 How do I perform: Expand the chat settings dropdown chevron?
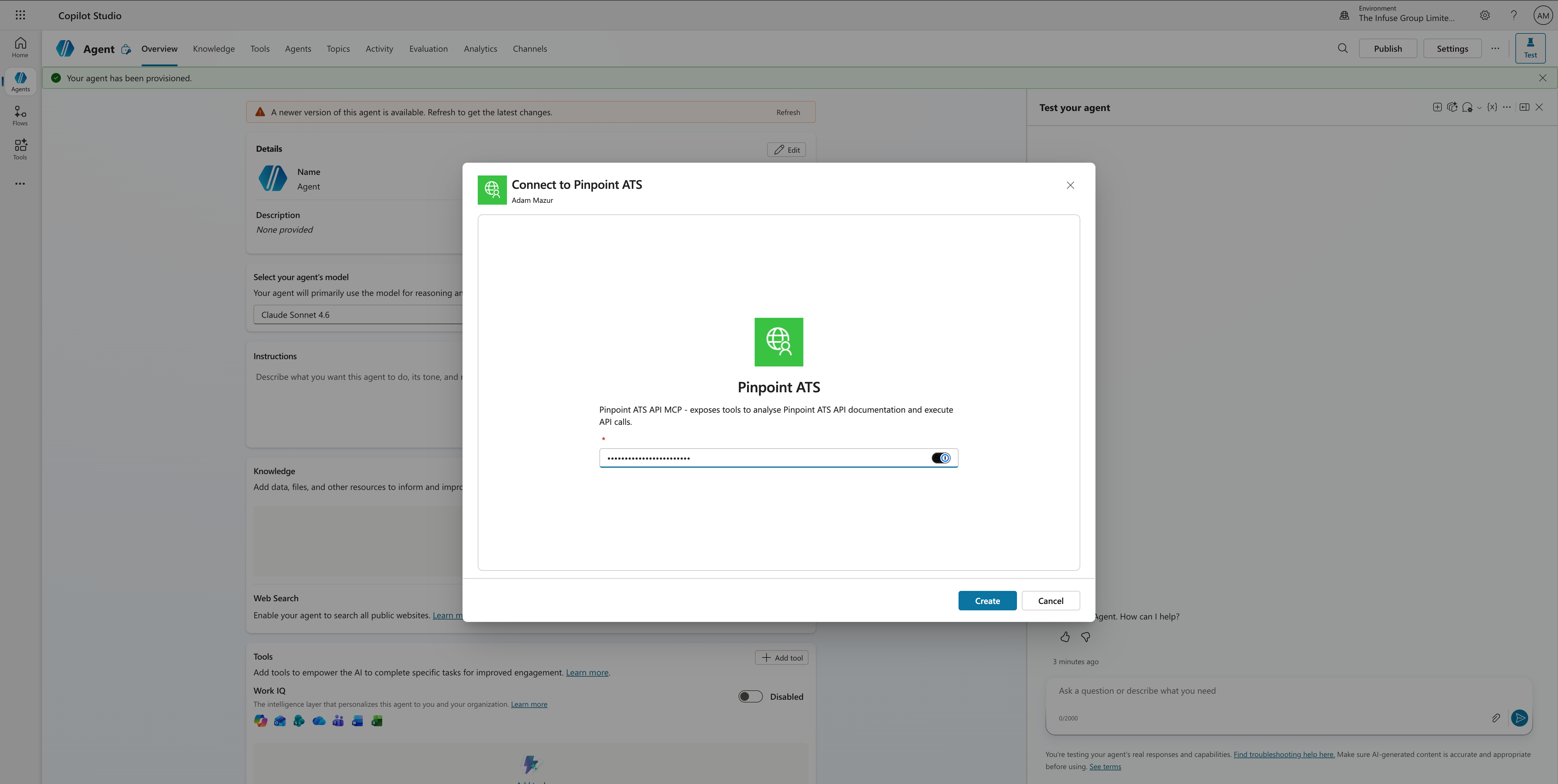point(1479,108)
